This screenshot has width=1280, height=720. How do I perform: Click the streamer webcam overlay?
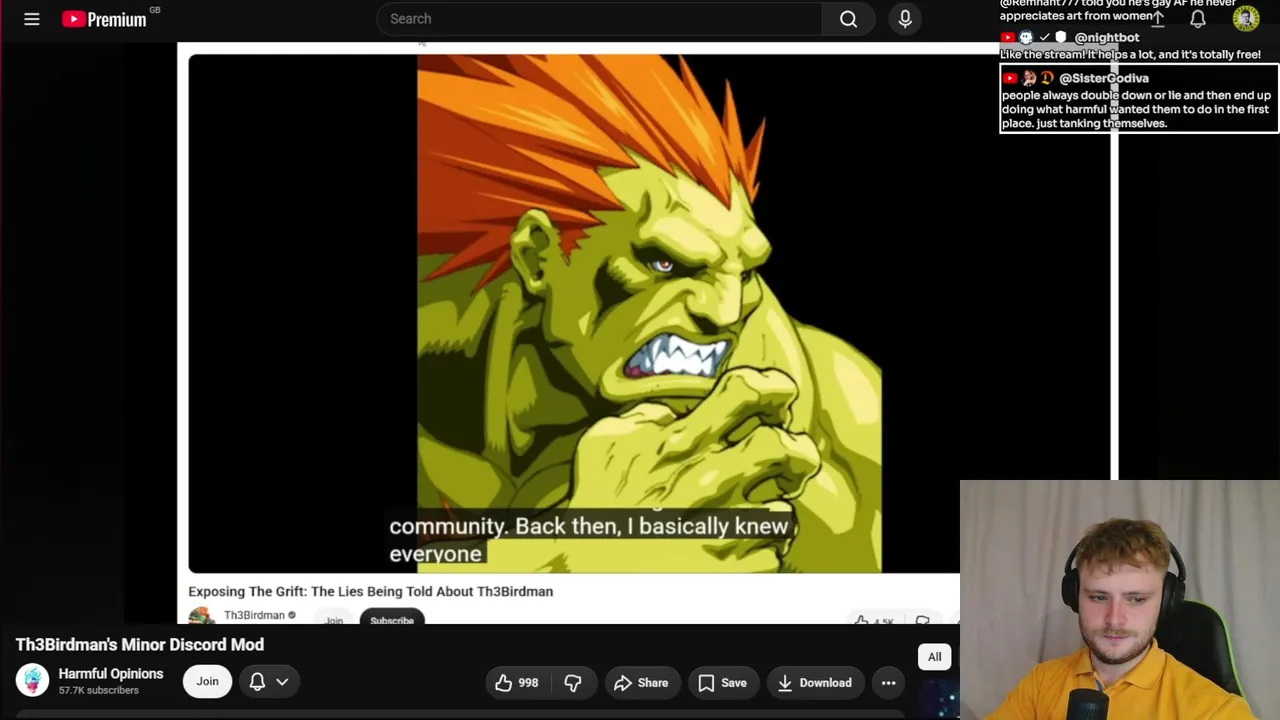click(1120, 600)
